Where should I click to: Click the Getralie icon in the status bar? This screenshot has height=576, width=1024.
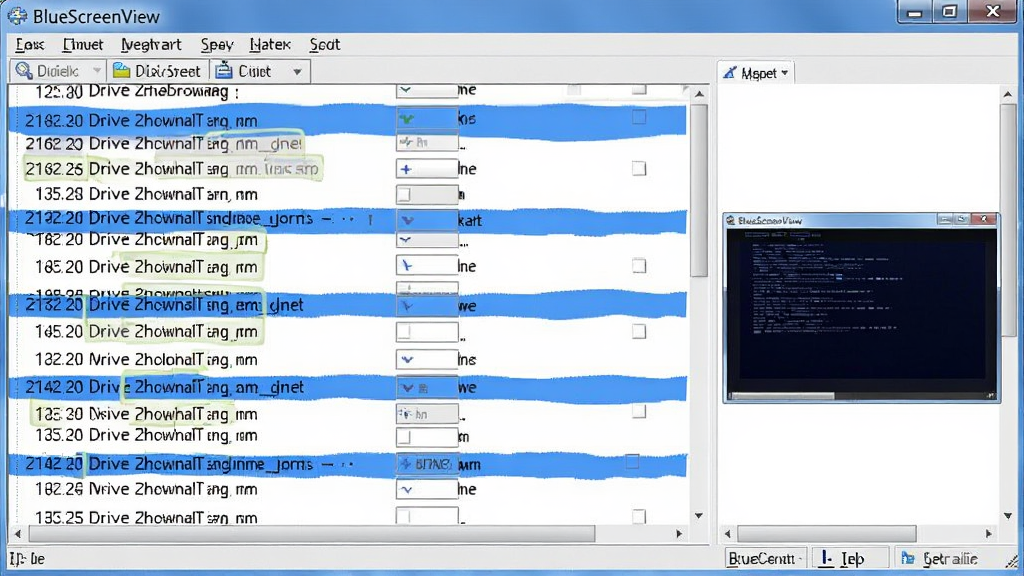908,558
